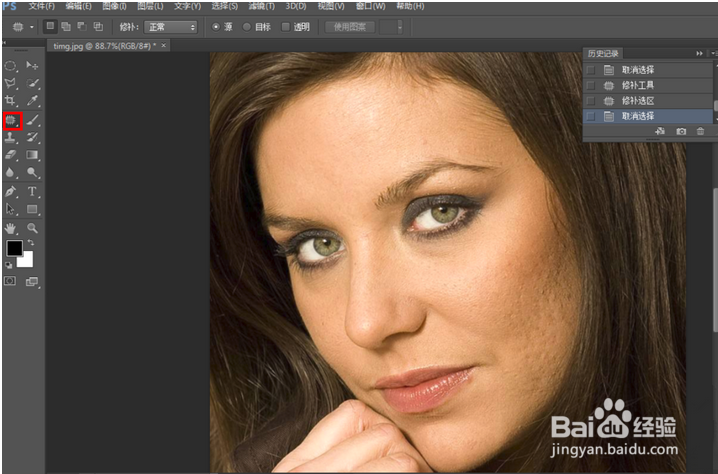Click the 使用图案 button
Image resolution: width=718 pixels, height=474 pixels.
coord(350,27)
